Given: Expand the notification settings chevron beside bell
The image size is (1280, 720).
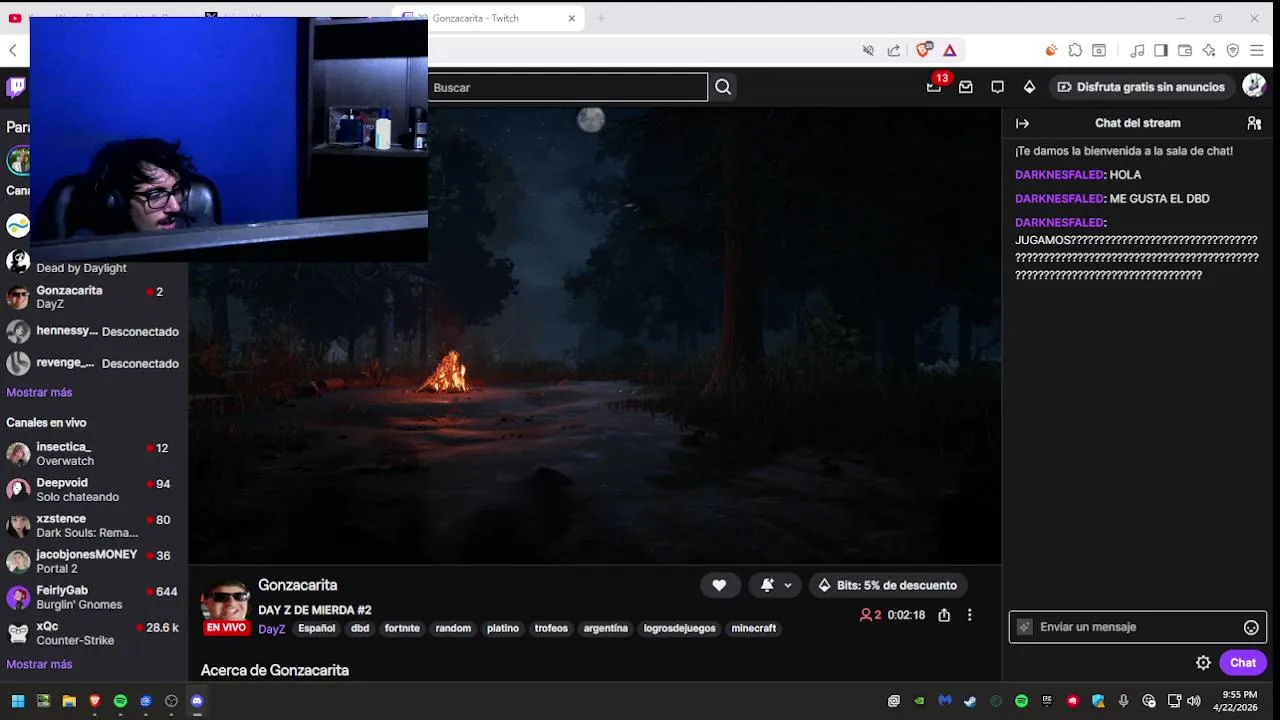Looking at the screenshot, I should coord(788,585).
